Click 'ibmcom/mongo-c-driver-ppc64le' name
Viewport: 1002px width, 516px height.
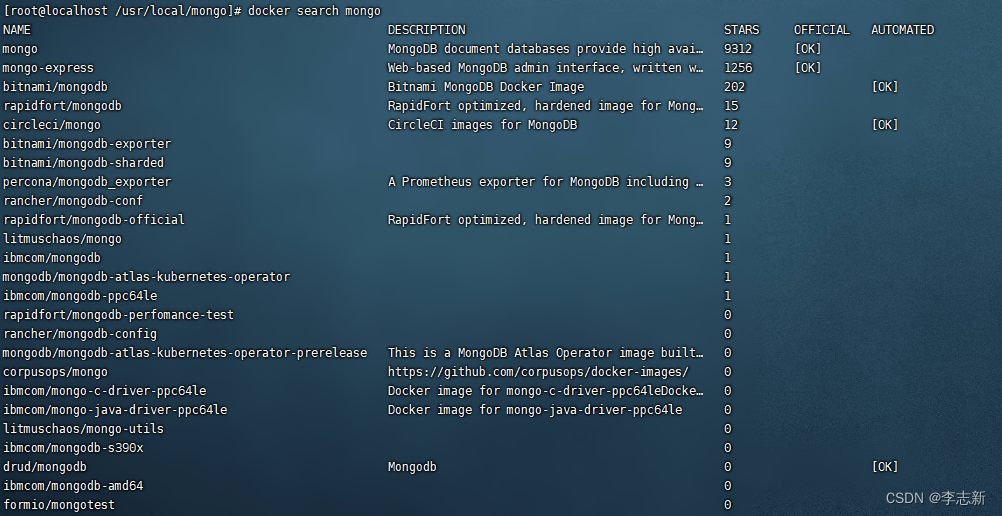coord(104,391)
